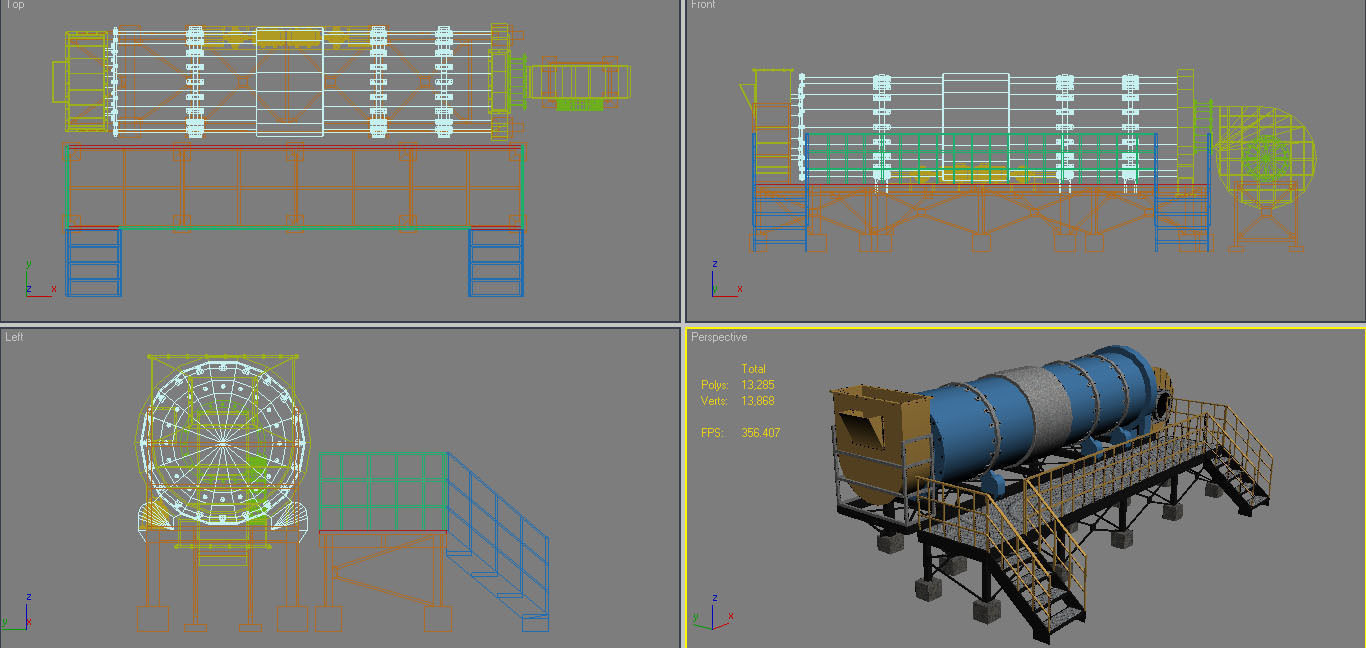Click the 'Verts: 13,868' statistic text
Viewport: 1366px width, 648px height.
click(738, 401)
